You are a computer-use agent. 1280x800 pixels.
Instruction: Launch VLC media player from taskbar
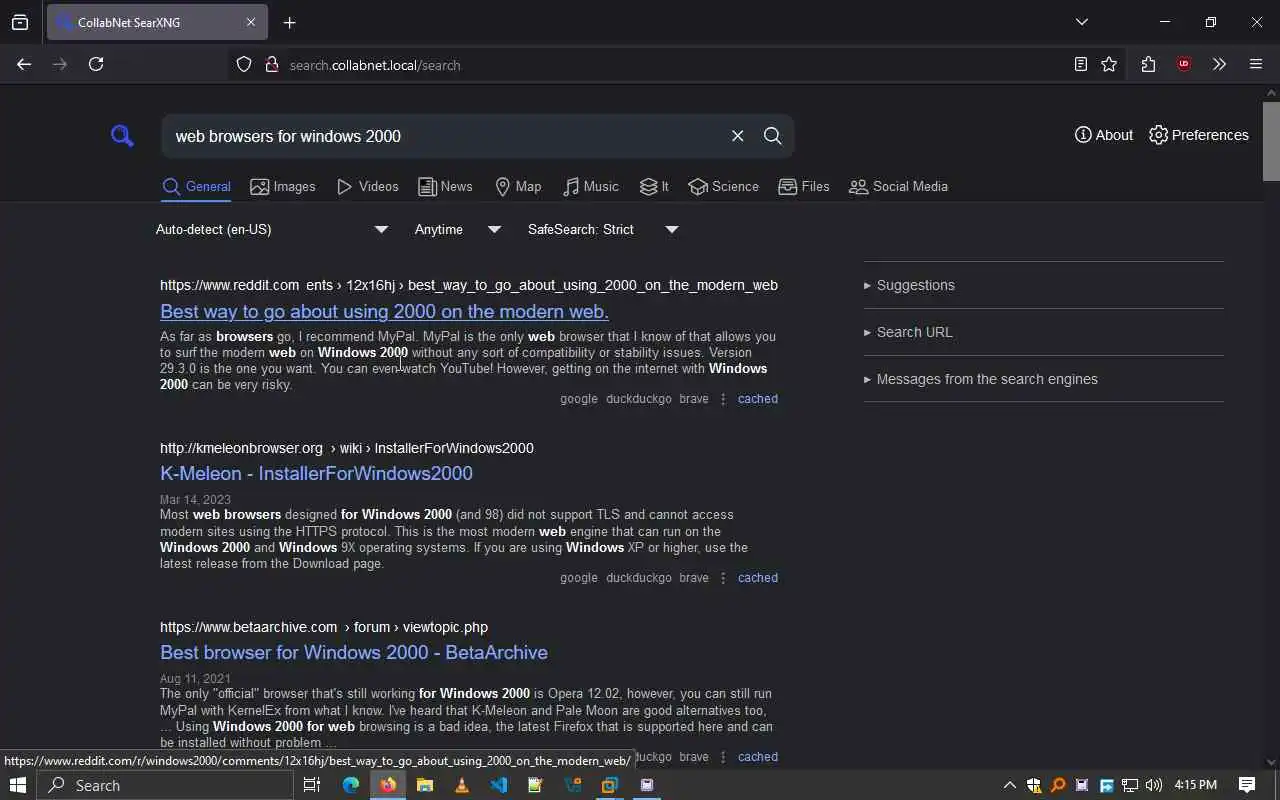click(461, 785)
